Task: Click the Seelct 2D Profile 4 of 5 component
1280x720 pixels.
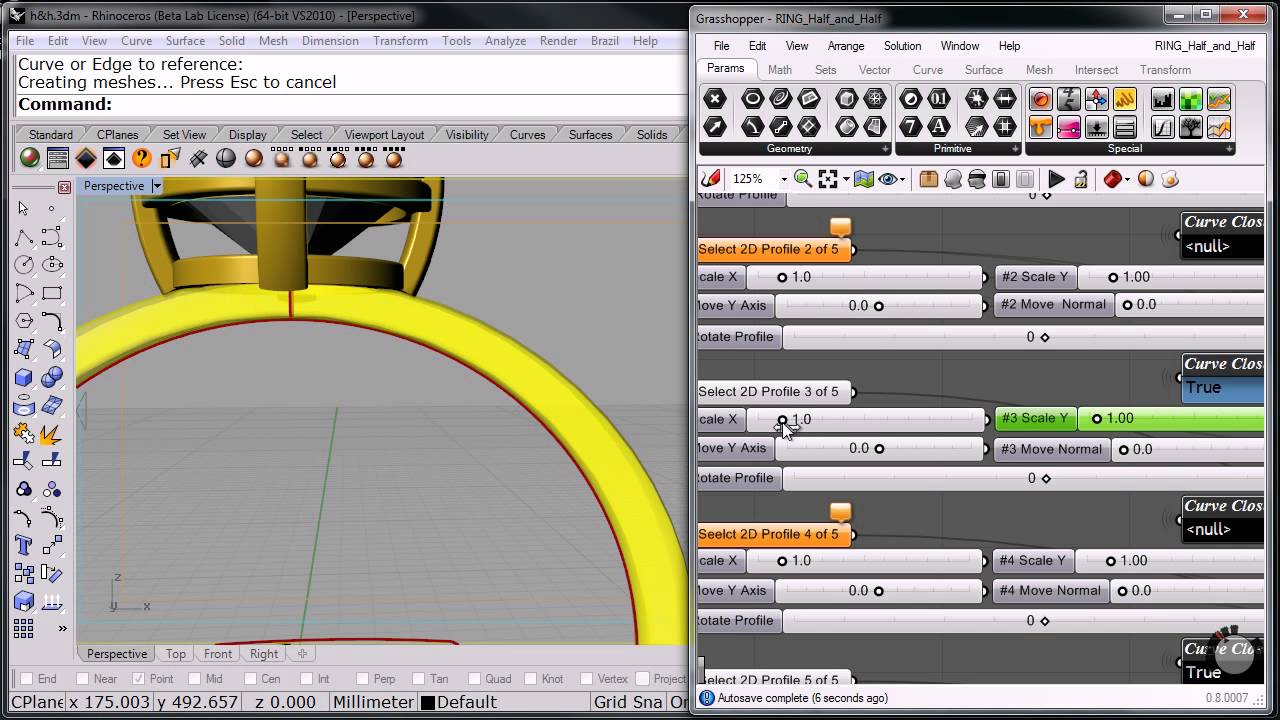Action: click(x=774, y=534)
